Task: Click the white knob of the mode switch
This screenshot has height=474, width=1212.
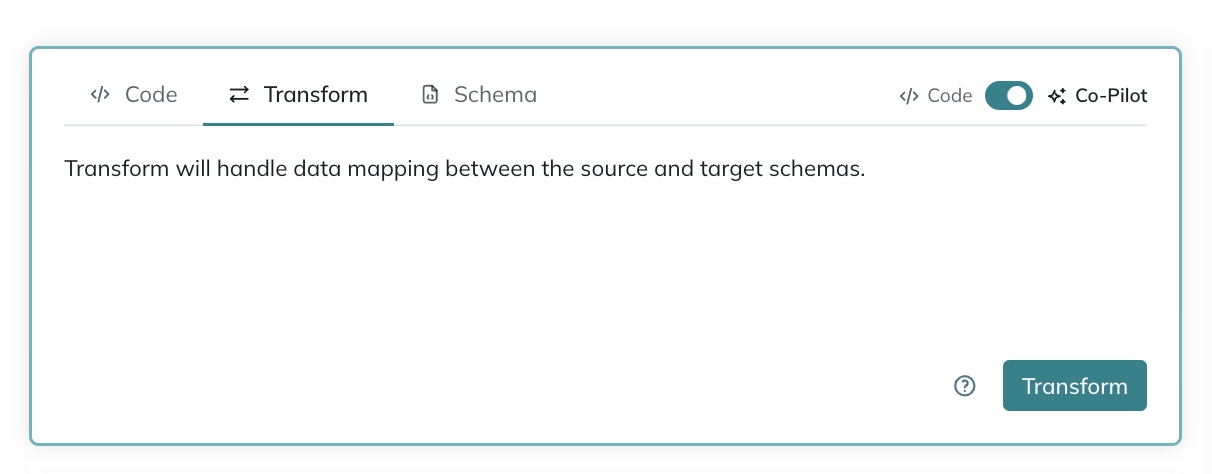Action: click(1019, 96)
